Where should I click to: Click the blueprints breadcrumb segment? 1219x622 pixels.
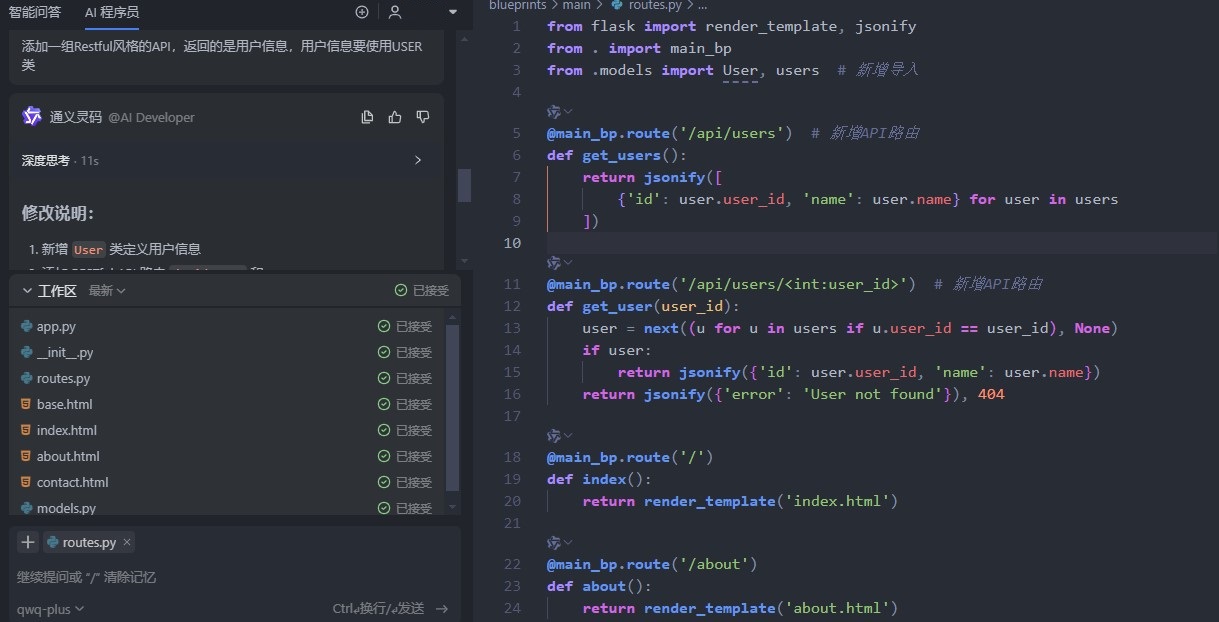click(517, 5)
